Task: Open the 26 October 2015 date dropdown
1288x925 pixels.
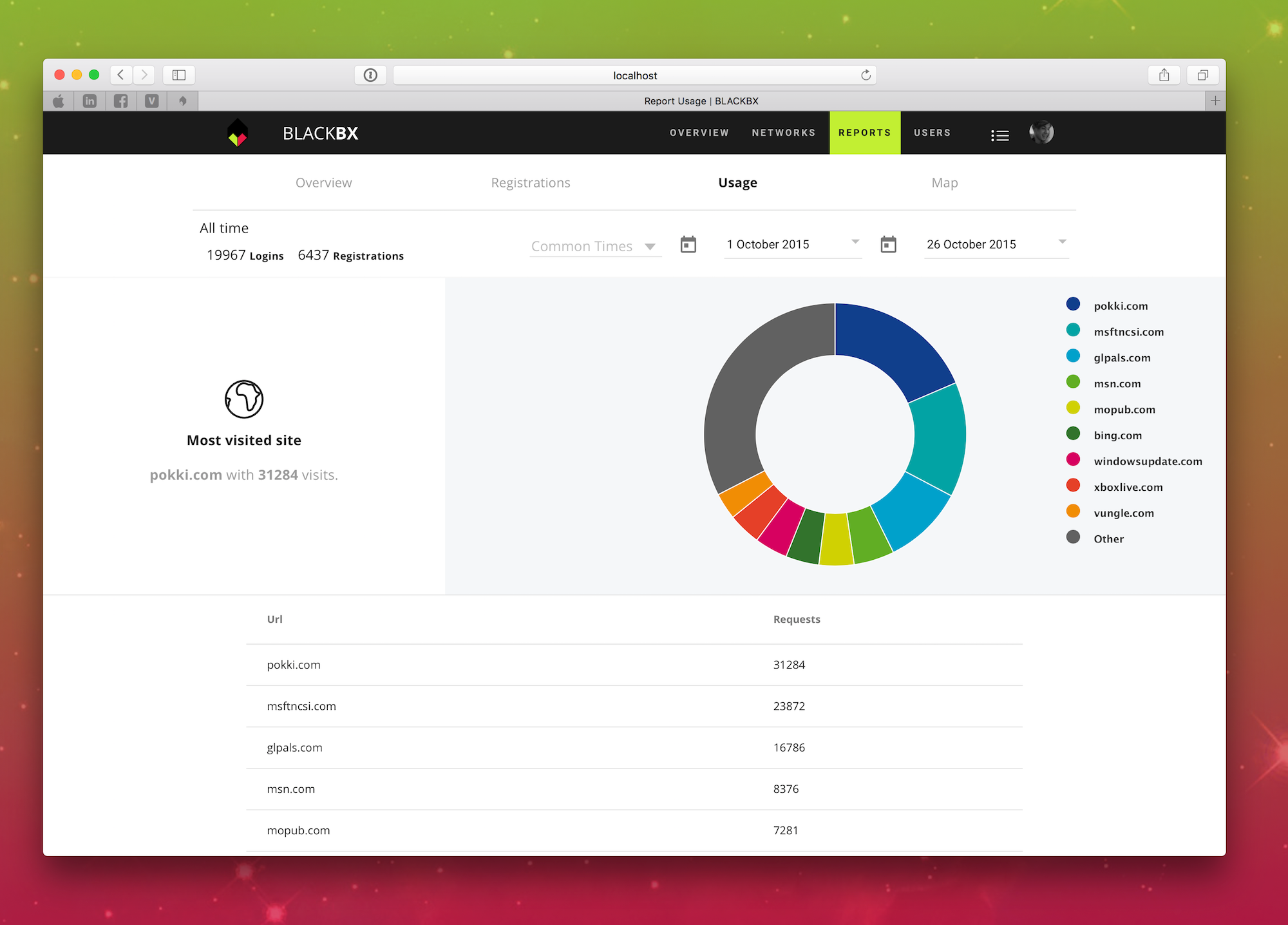Action: click(x=996, y=244)
